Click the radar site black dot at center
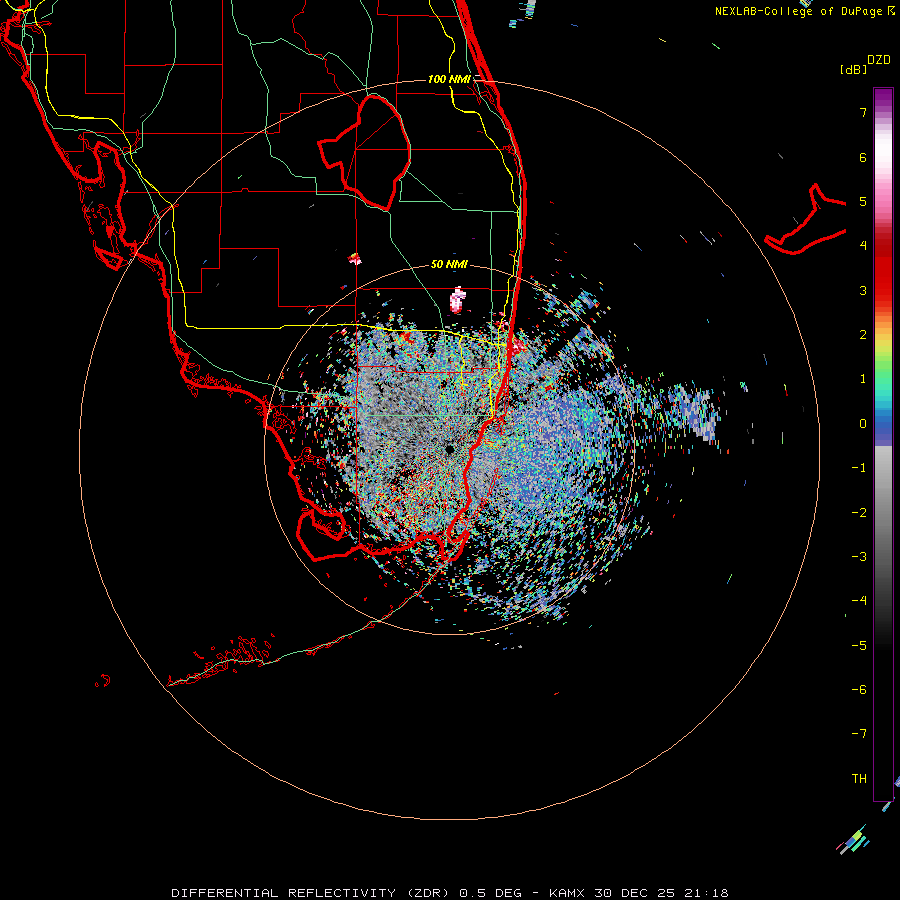Viewport: 900px width, 900px height. click(x=449, y=449)
